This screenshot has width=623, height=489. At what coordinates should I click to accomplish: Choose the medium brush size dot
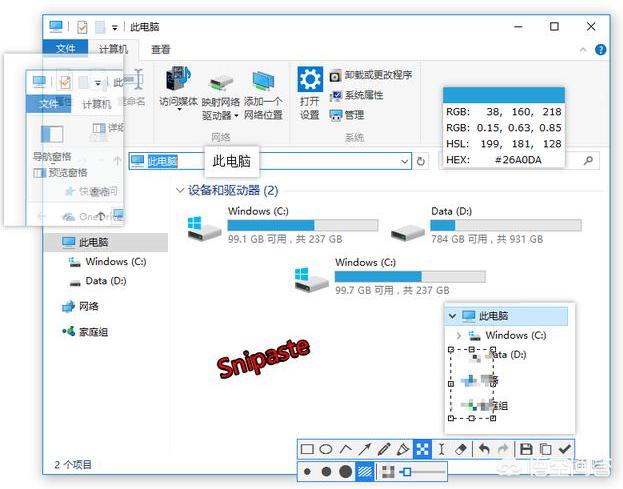pos(326,472)
